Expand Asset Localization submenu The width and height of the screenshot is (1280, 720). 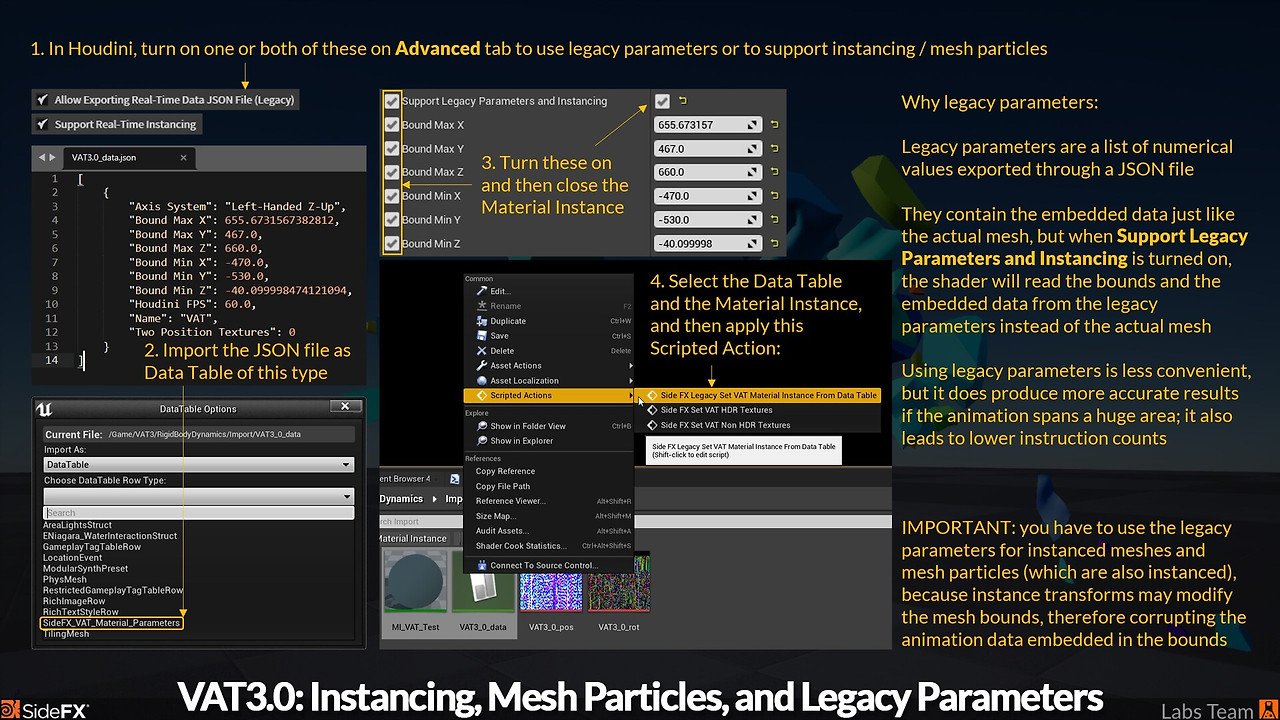pos(549,381)
